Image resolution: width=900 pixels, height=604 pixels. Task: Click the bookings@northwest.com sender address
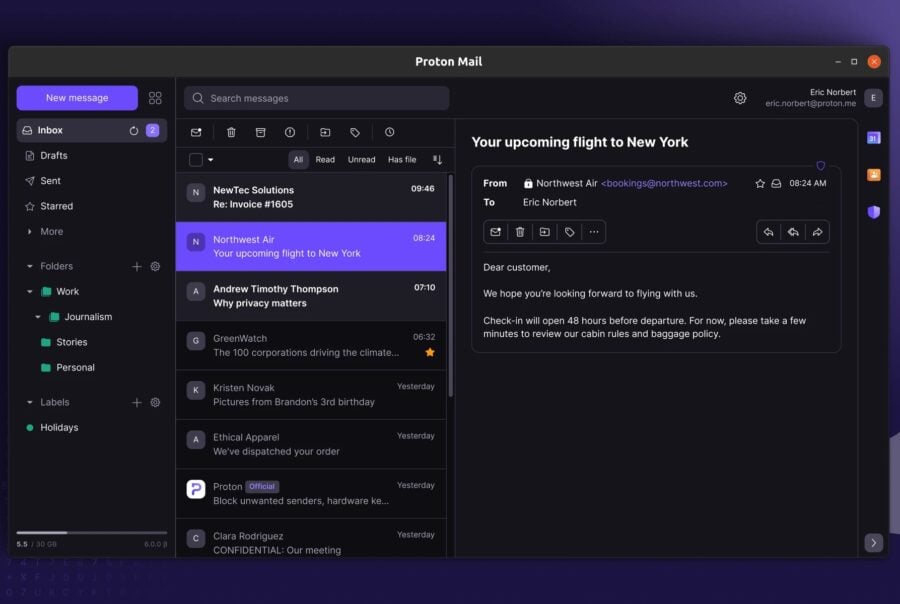click(664, 184)
